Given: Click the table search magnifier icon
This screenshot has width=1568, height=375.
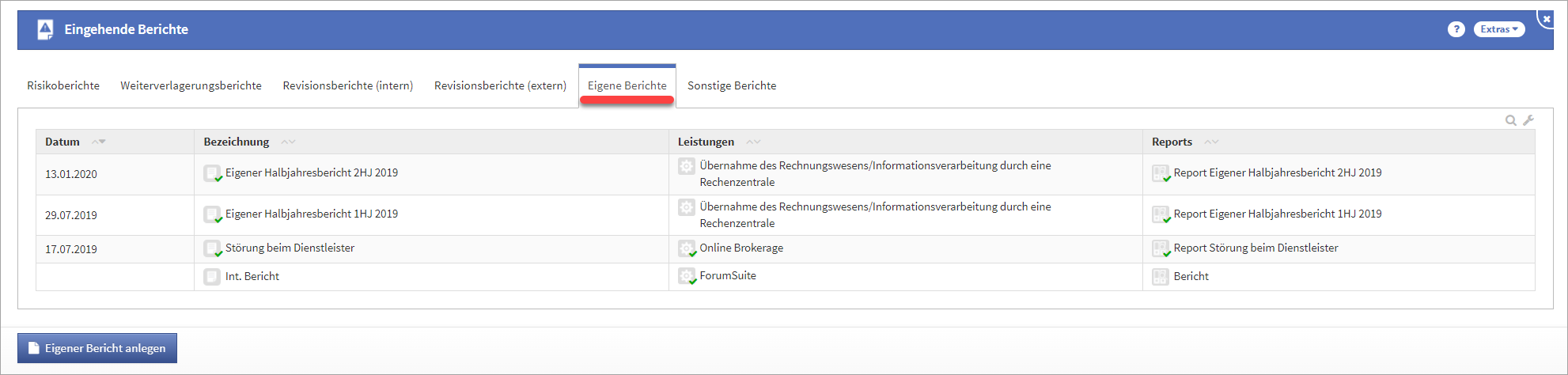Looking at the screenshot, I should click(1510, 120).
